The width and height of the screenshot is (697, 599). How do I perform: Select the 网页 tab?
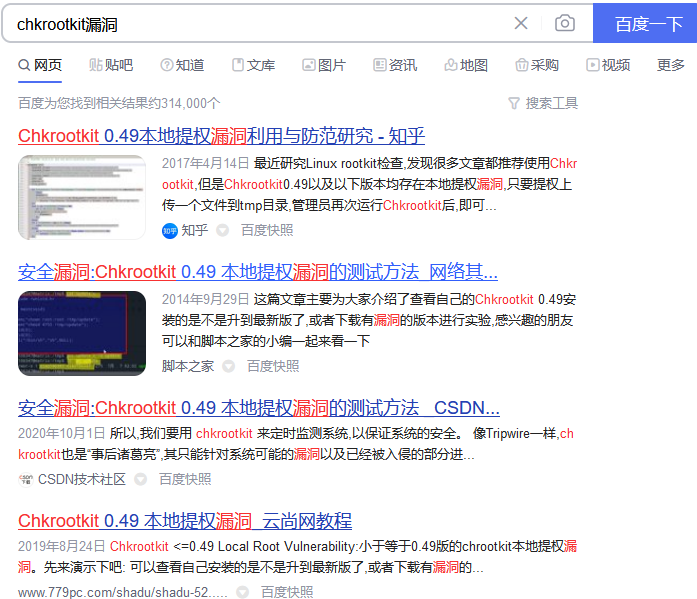click(x=40, y=65)
